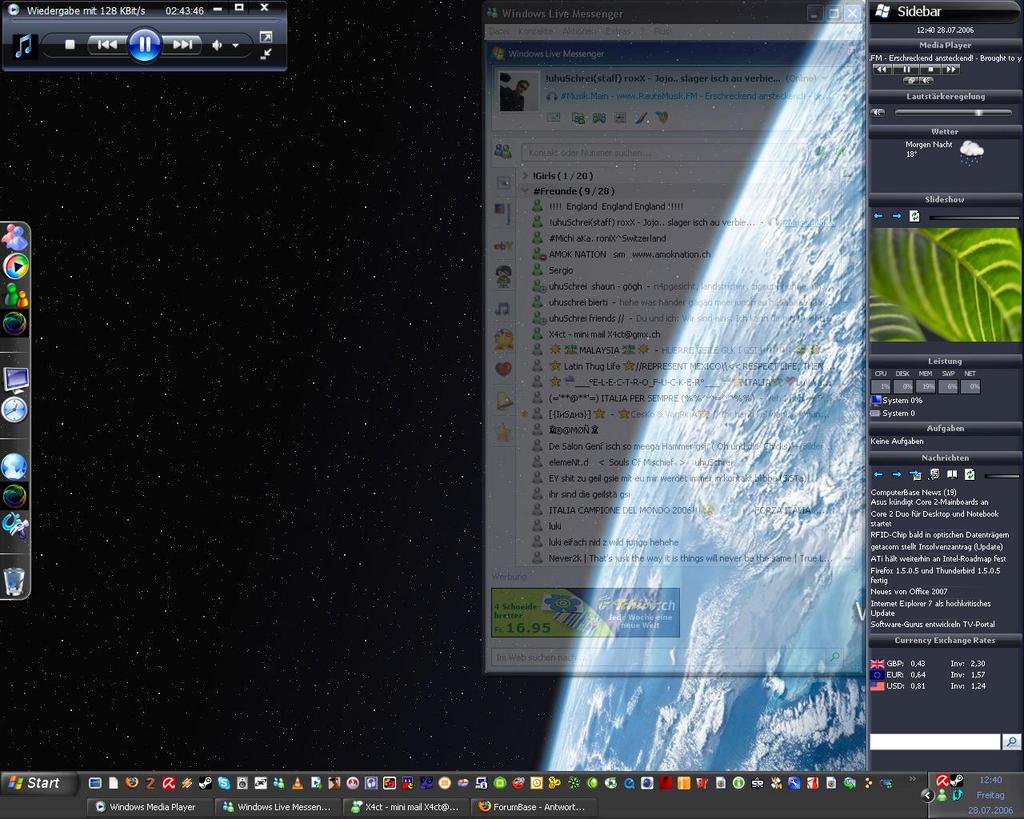
Task: Open Messenger from the left desktop dock
Action: [x=14, y=237]
